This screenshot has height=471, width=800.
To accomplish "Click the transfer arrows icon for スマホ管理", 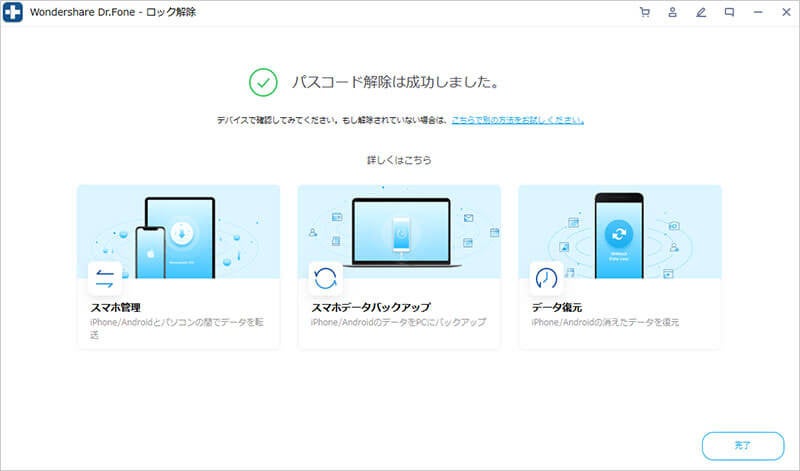I will tap(105, 279).
